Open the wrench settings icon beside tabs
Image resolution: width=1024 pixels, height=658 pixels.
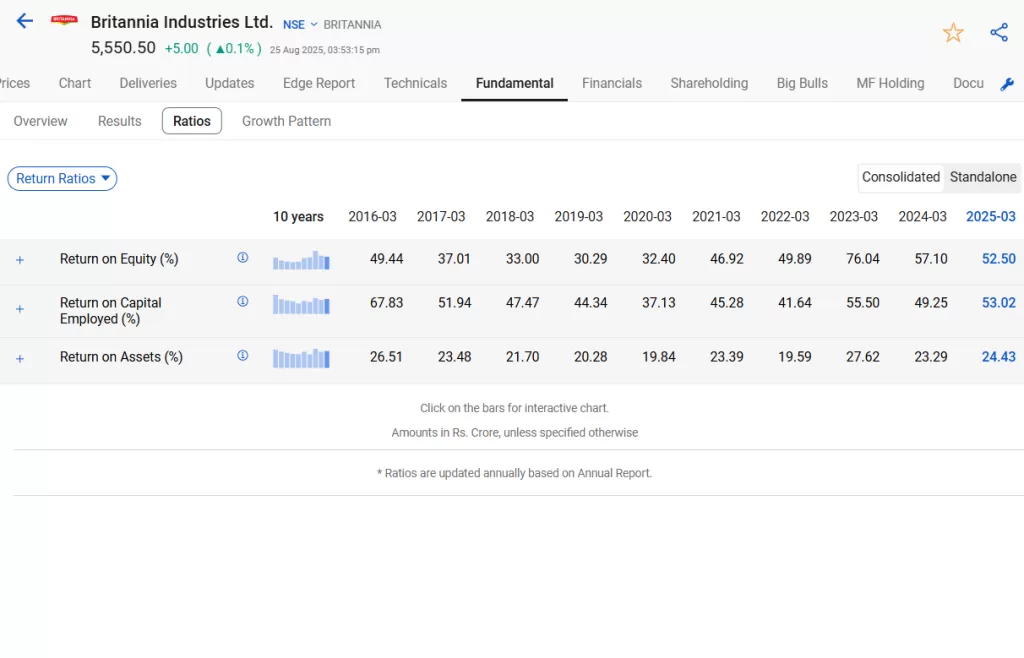coord(1007,84)
